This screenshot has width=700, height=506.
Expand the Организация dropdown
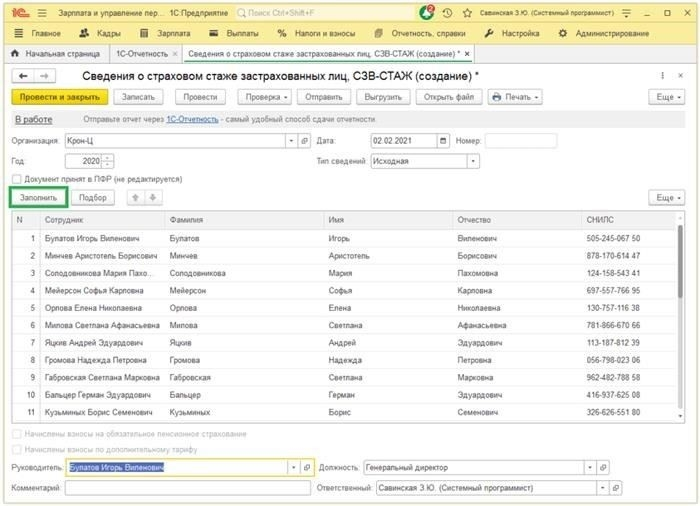291,141
